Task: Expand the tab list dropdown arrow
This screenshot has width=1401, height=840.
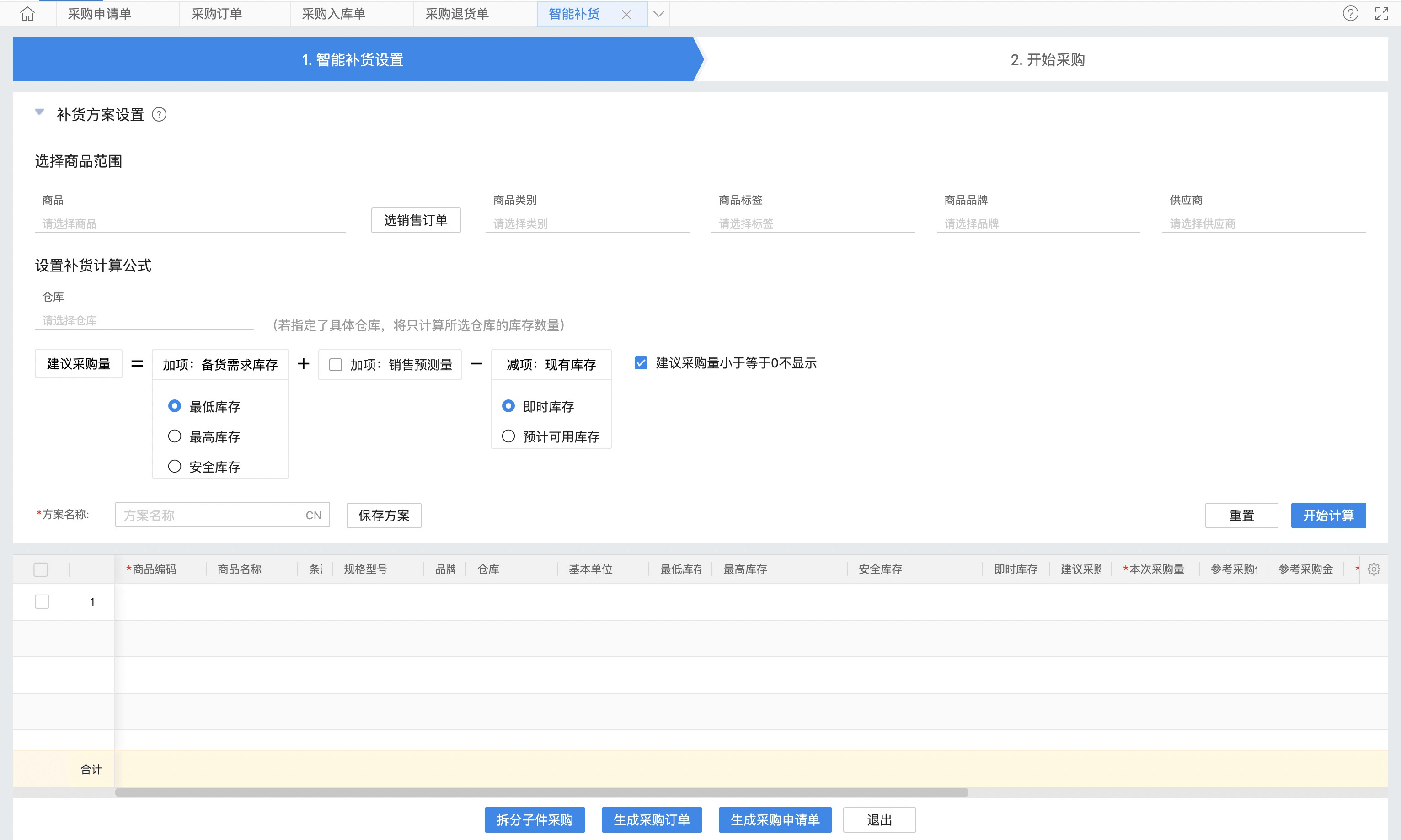Action: tap(658, 14)
